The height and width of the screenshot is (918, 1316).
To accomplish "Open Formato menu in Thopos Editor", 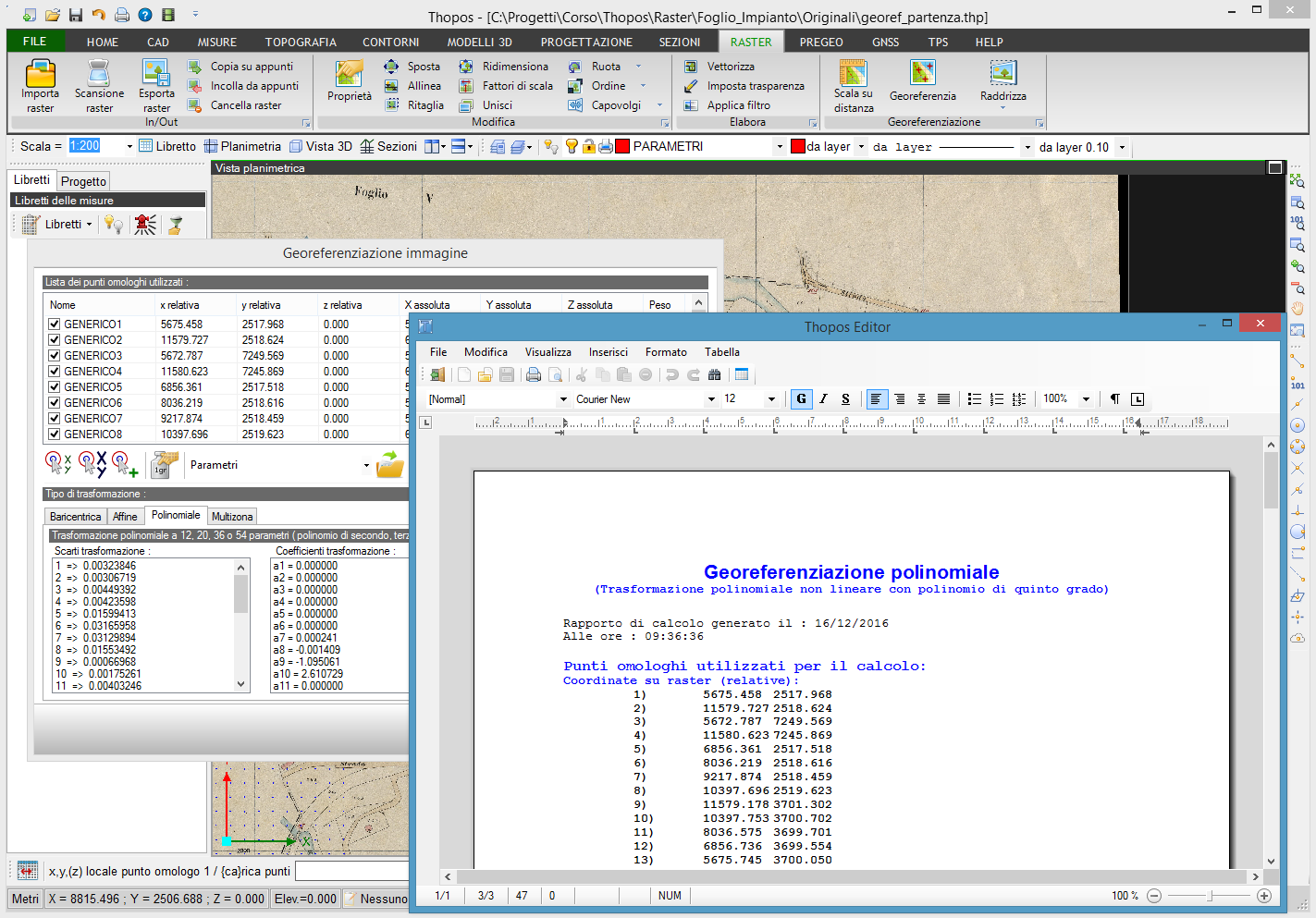I will pyautogui.click(x=666, y=352).
